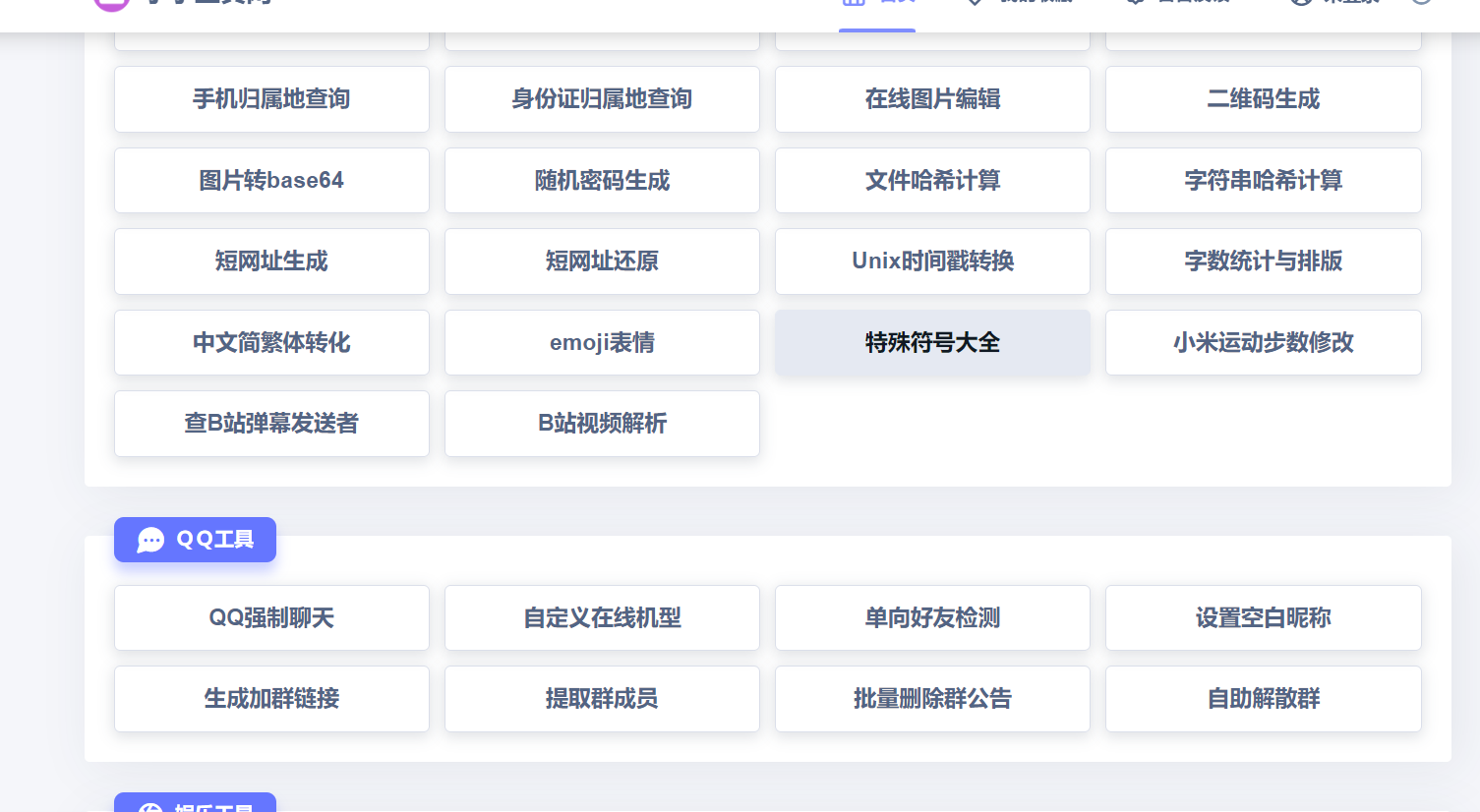The width and height of the screenshot is (1480, 812).
Task: Select 图片转base64 card
Action: 271,180
